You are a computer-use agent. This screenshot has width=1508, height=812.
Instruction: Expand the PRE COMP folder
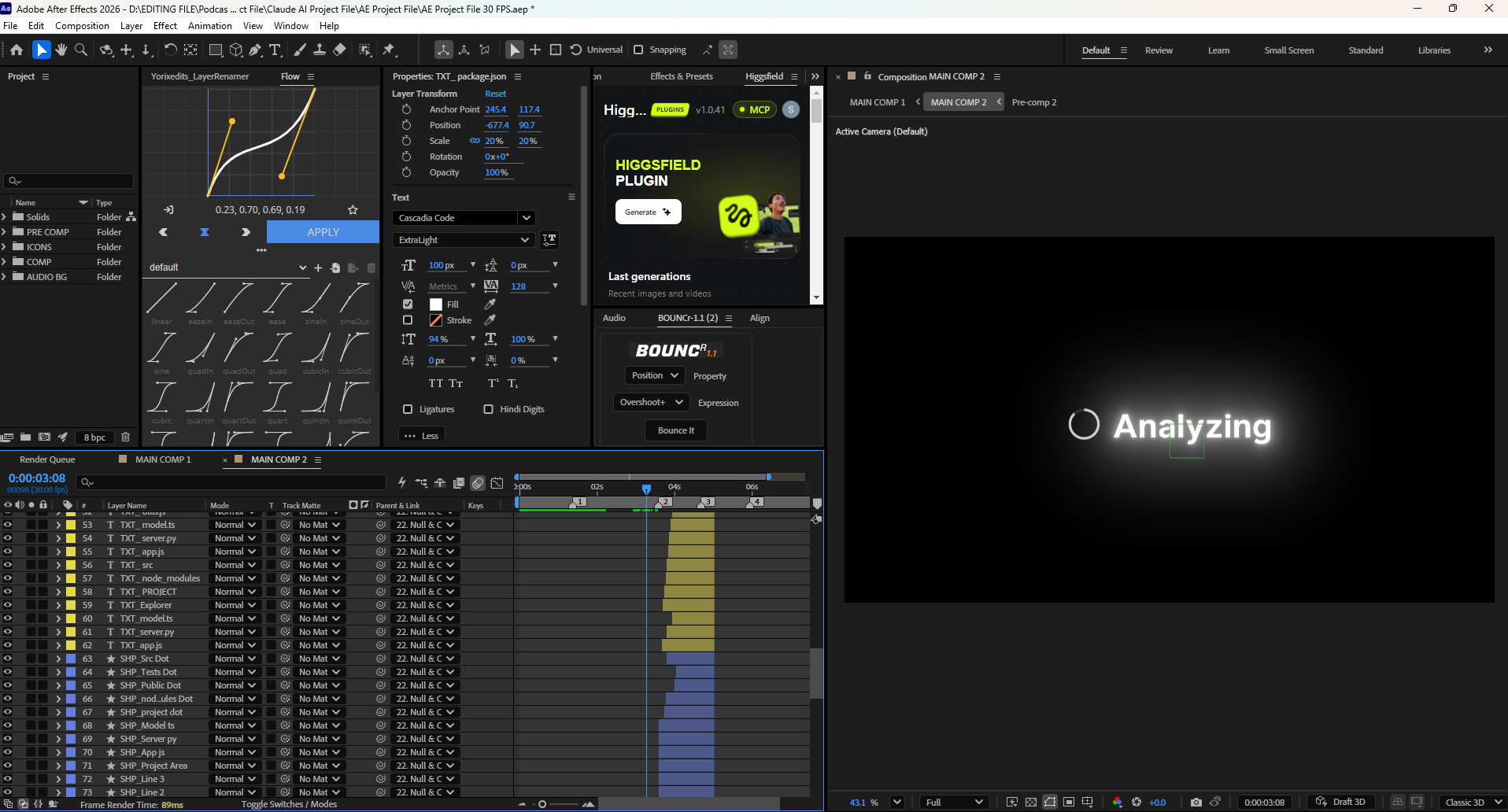4,232
